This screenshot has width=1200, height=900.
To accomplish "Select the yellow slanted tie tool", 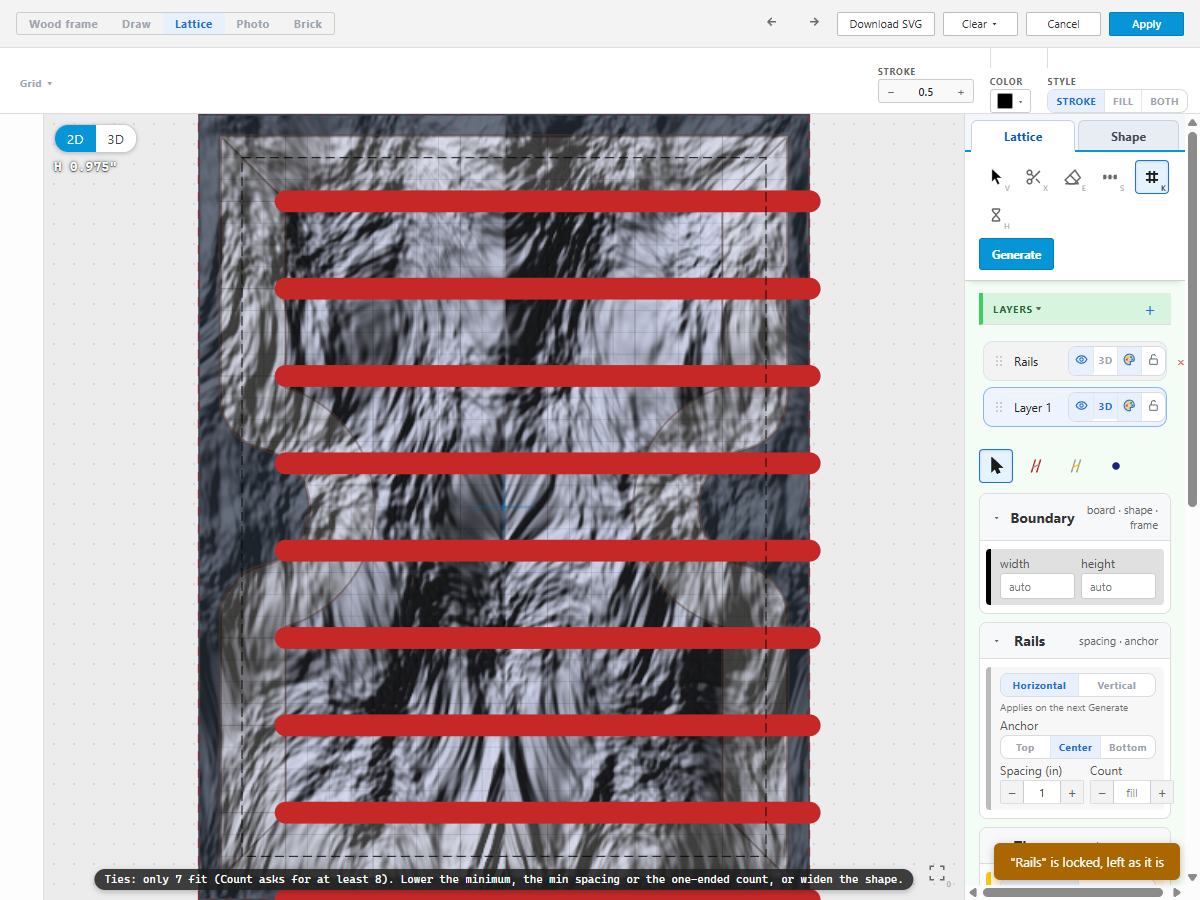I will coord(1076,466).
